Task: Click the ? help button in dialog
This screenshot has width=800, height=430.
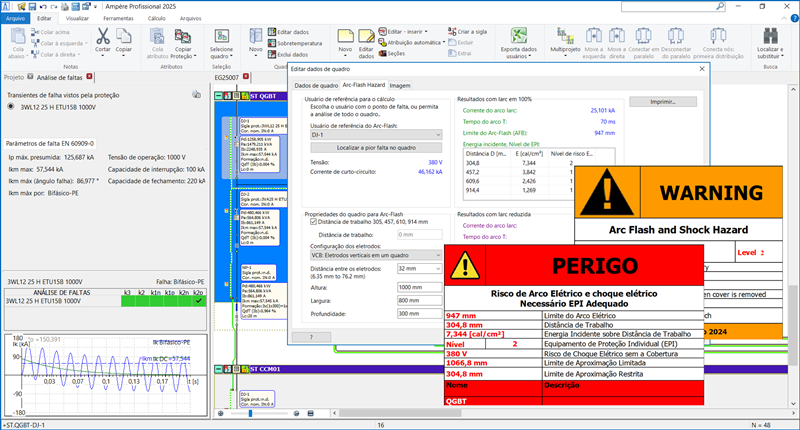Action: point(311,337)
